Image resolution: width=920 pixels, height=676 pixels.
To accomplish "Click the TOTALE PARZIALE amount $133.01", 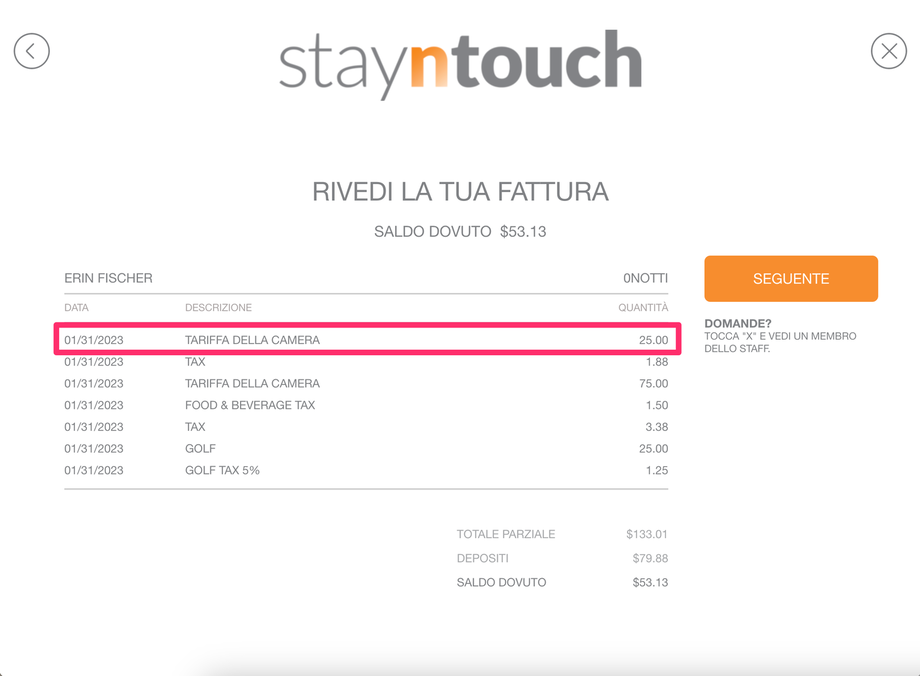I will coord(647,534).
